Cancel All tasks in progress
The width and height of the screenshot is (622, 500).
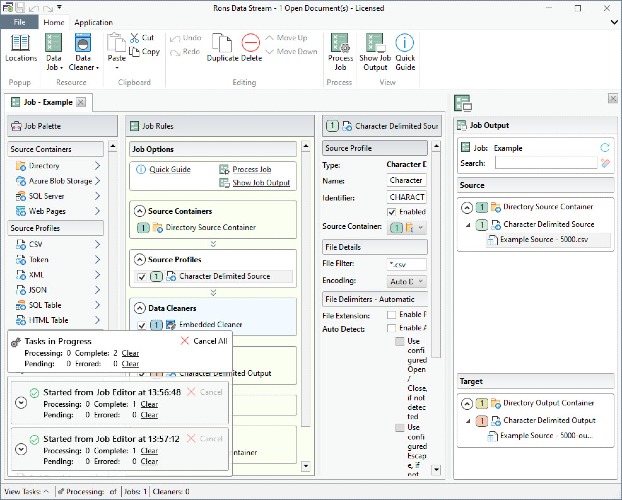tap(204, 341)
